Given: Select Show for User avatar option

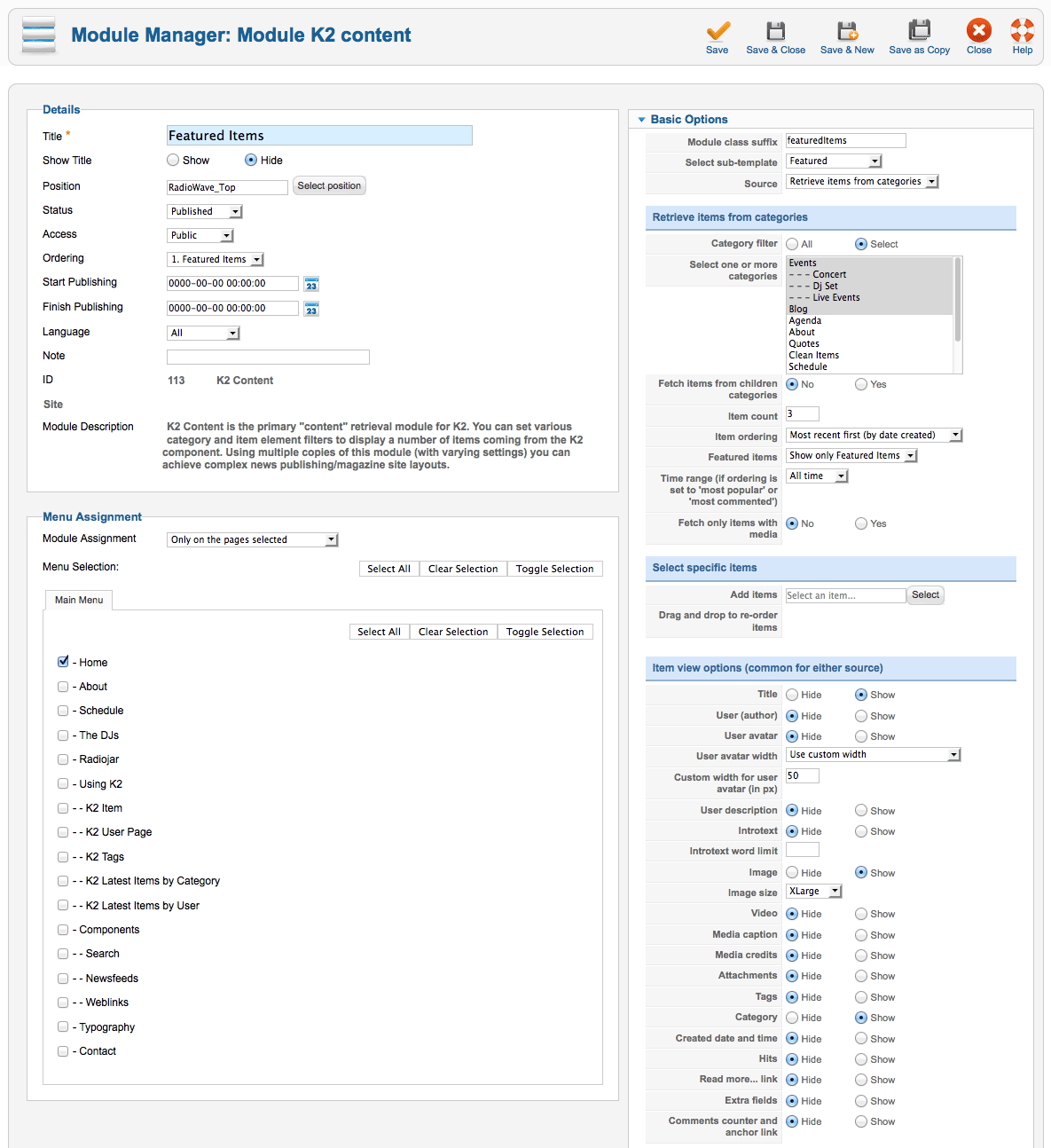Looking at the screenshot, I should tap(861, 736).
